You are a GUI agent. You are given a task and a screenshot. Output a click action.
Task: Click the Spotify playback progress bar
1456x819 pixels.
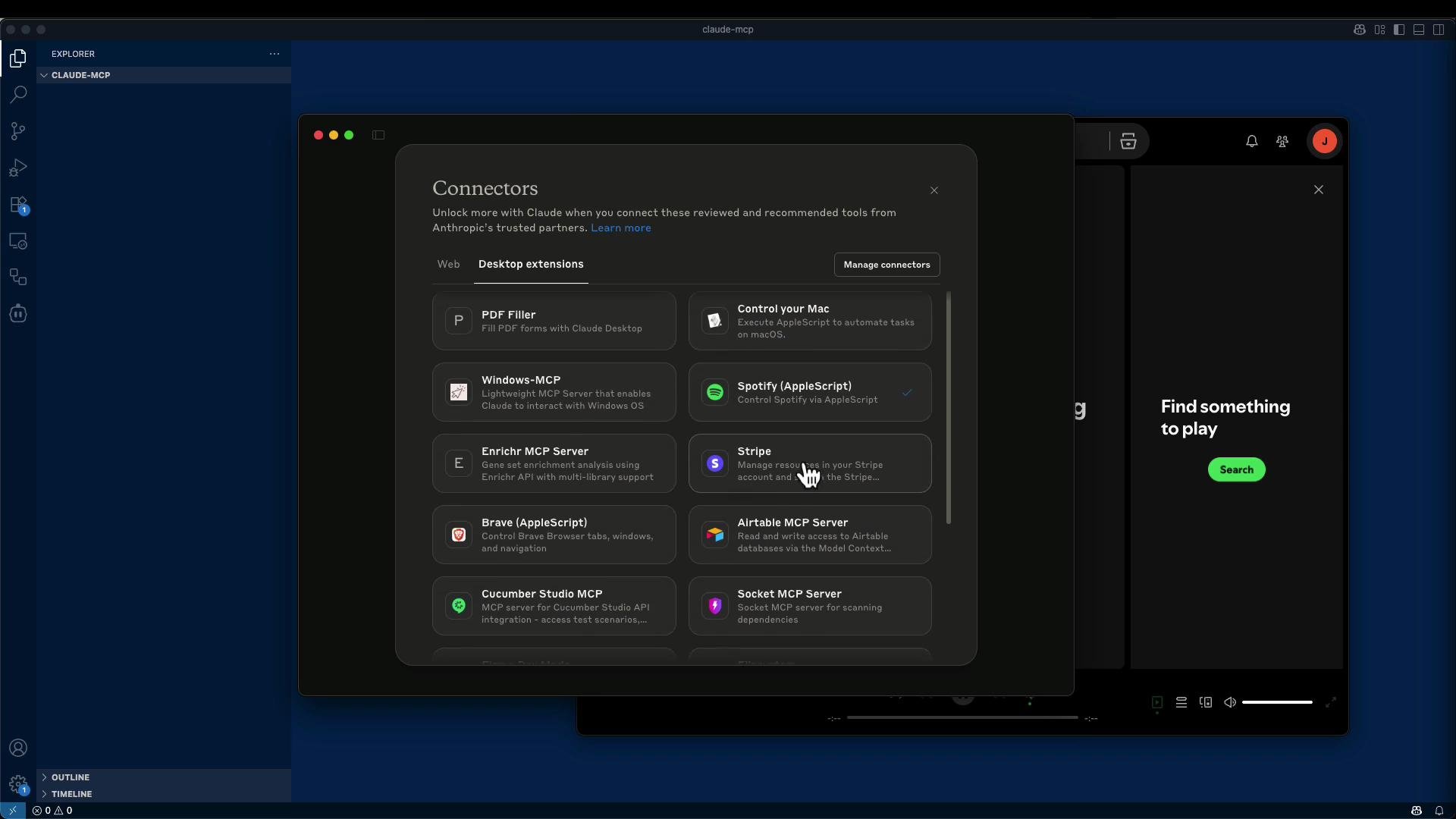[x=962, y=717]
